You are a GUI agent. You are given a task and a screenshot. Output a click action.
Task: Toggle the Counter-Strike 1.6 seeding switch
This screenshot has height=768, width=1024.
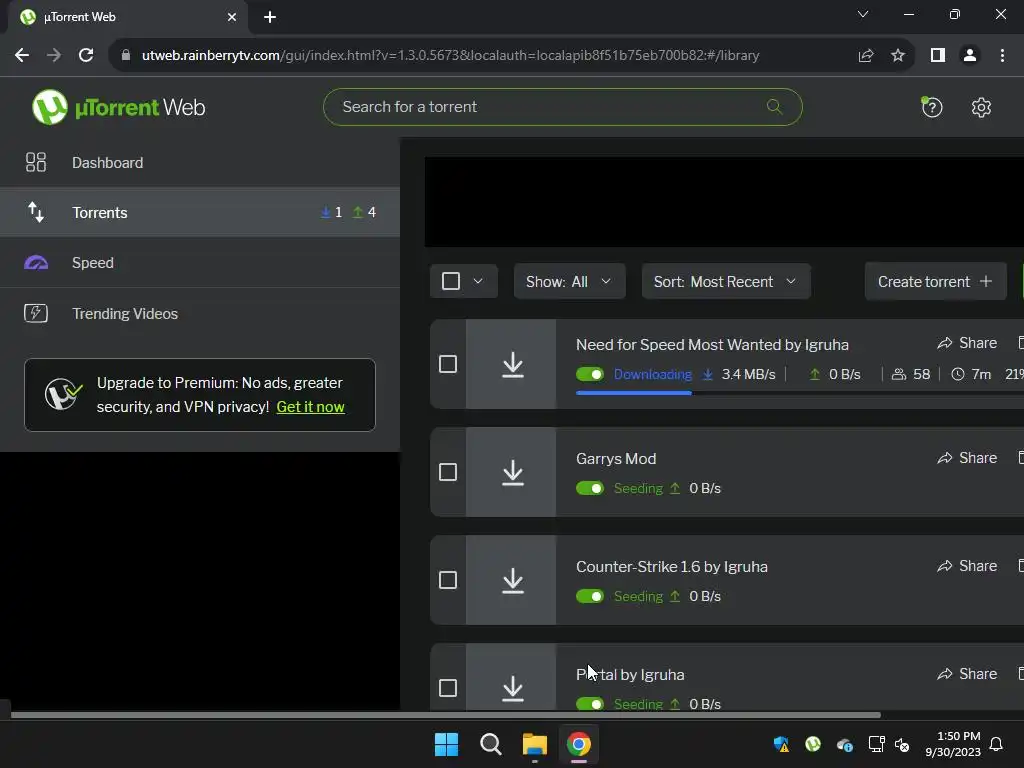(x=590, y=596)
